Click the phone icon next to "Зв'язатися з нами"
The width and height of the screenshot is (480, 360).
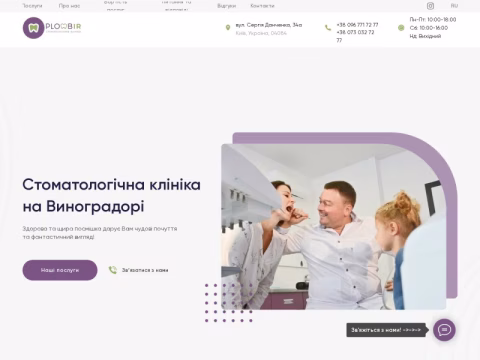click(x=113, y=270)
